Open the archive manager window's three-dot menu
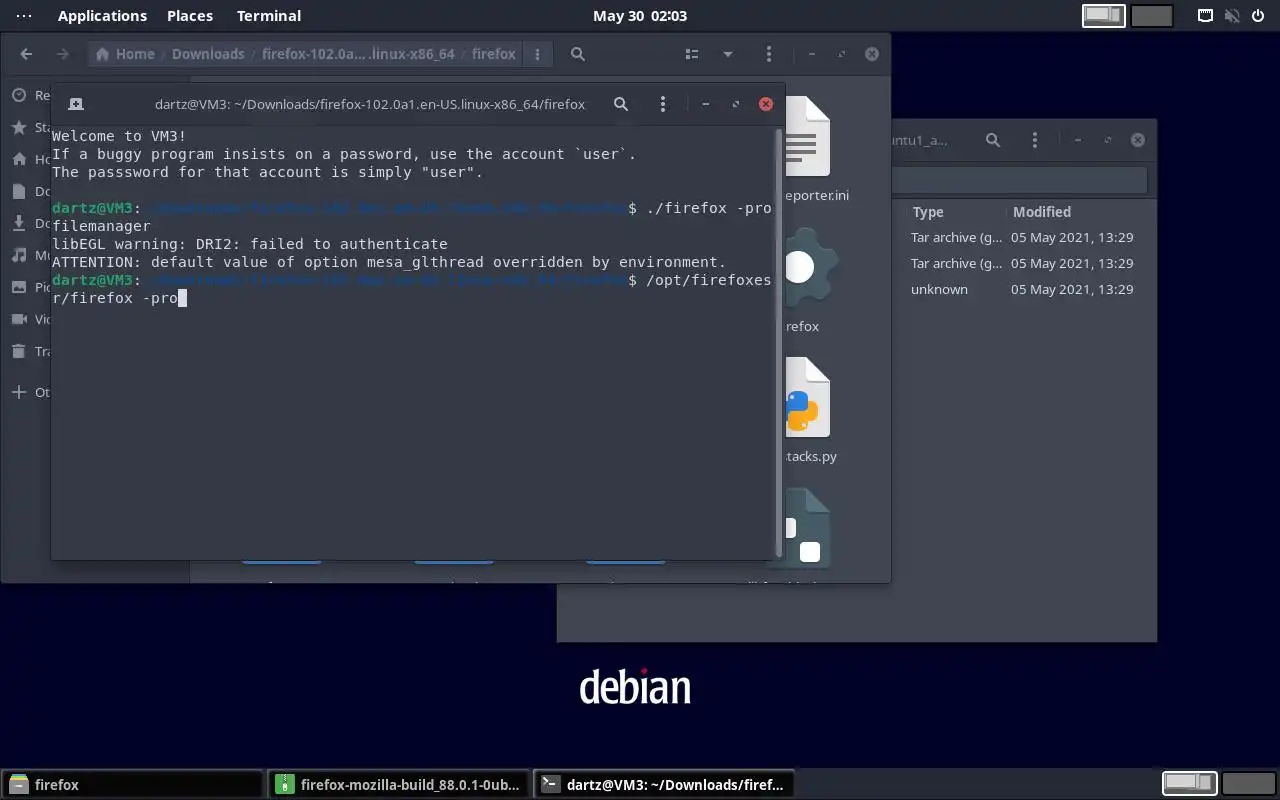The width and height of the screenshot is (1280, 800). pos(1035,140)
